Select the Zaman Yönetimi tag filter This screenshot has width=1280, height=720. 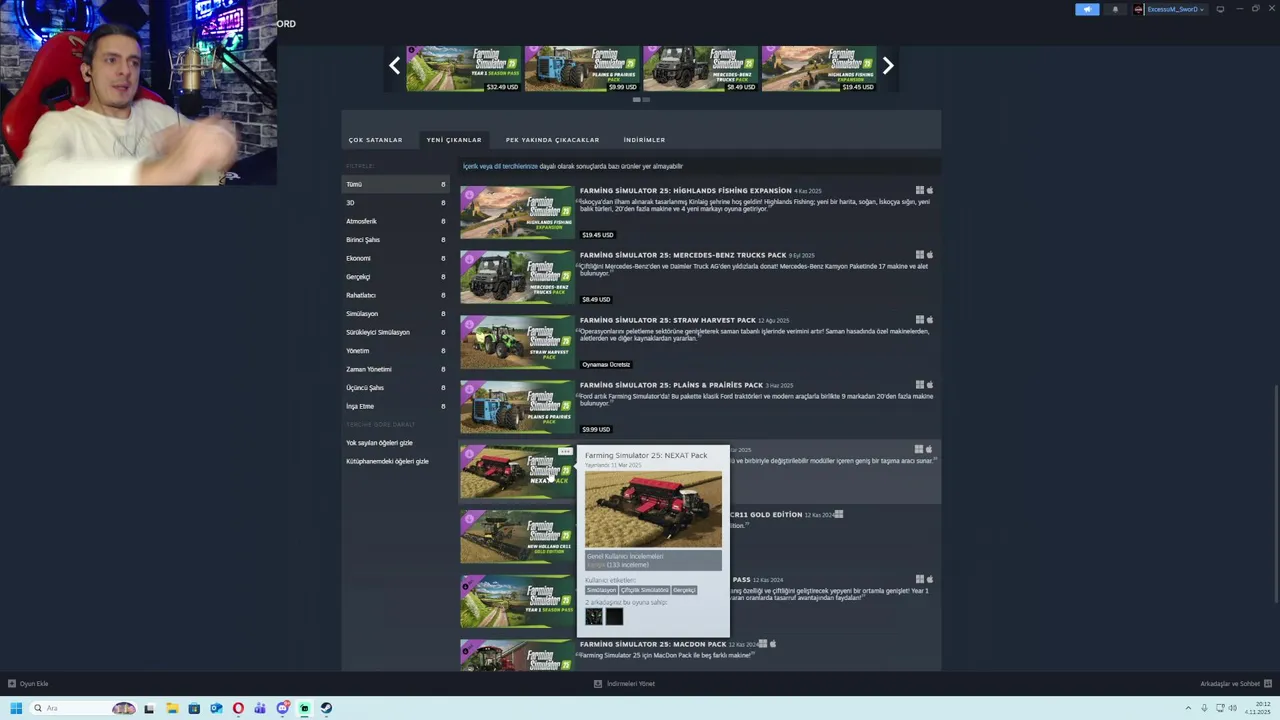click(396, 369)
